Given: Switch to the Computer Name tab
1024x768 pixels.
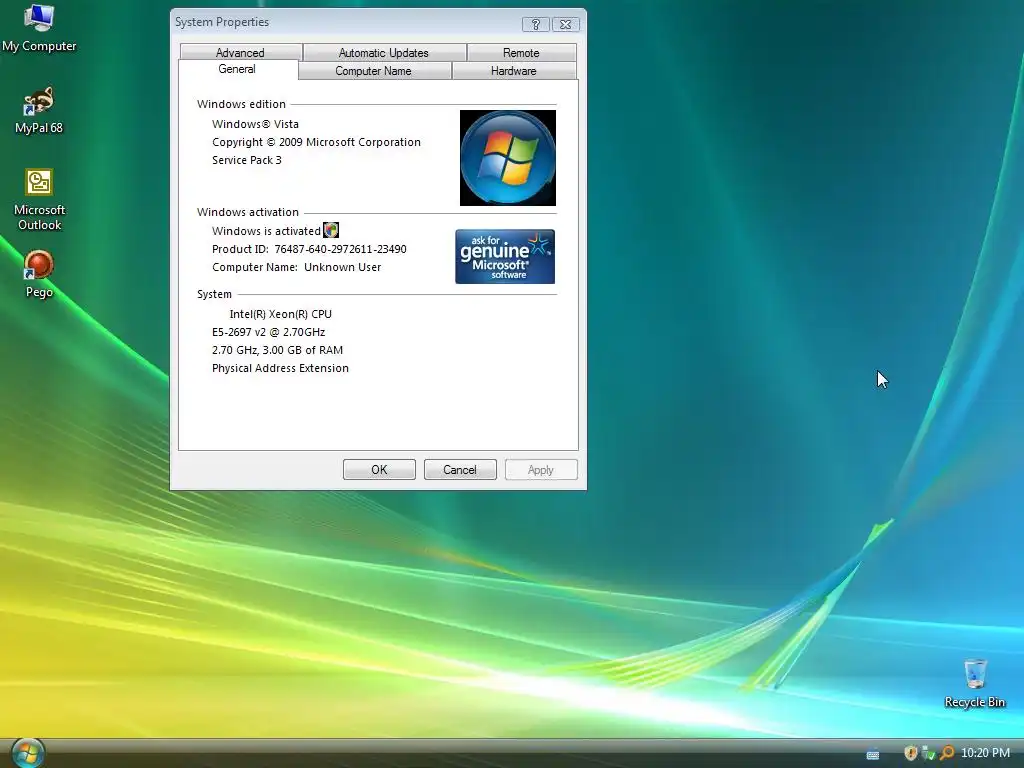Looking at the screenshot, I should coord(374,71).
